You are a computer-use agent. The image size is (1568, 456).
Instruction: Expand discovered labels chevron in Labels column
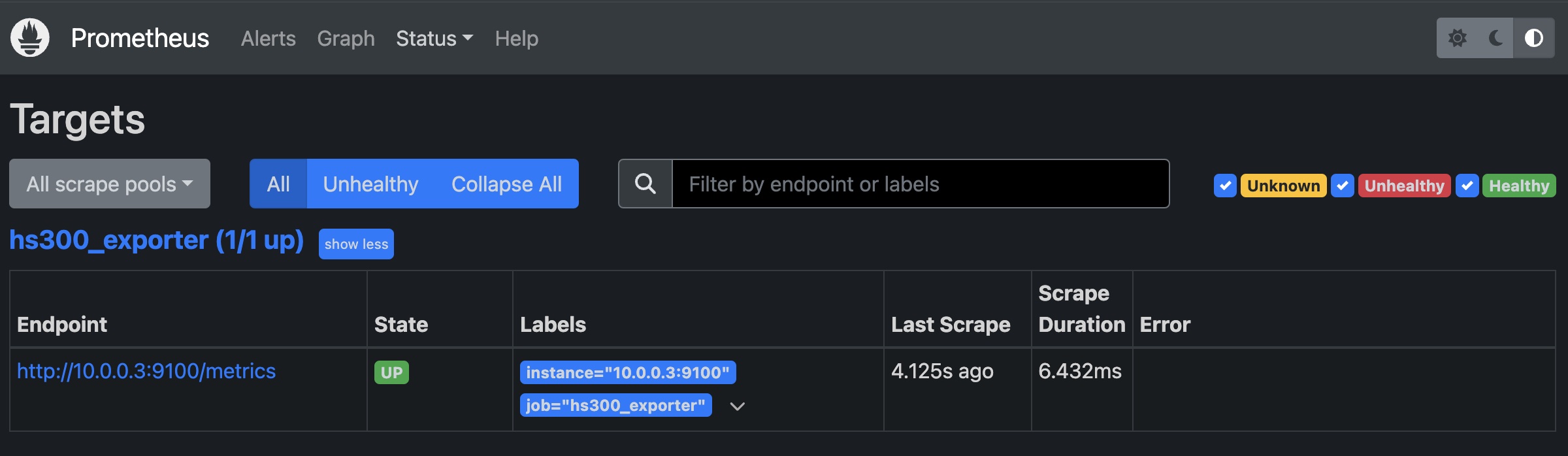click(737, 406)
